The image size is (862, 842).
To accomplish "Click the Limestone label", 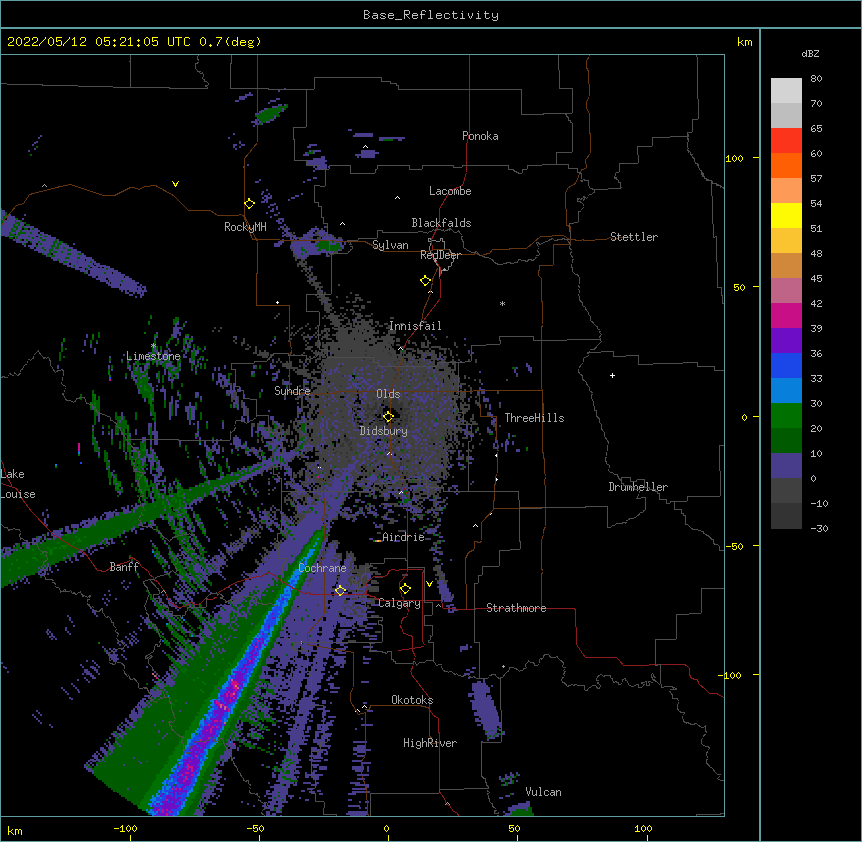I will [x=153, y=356].
